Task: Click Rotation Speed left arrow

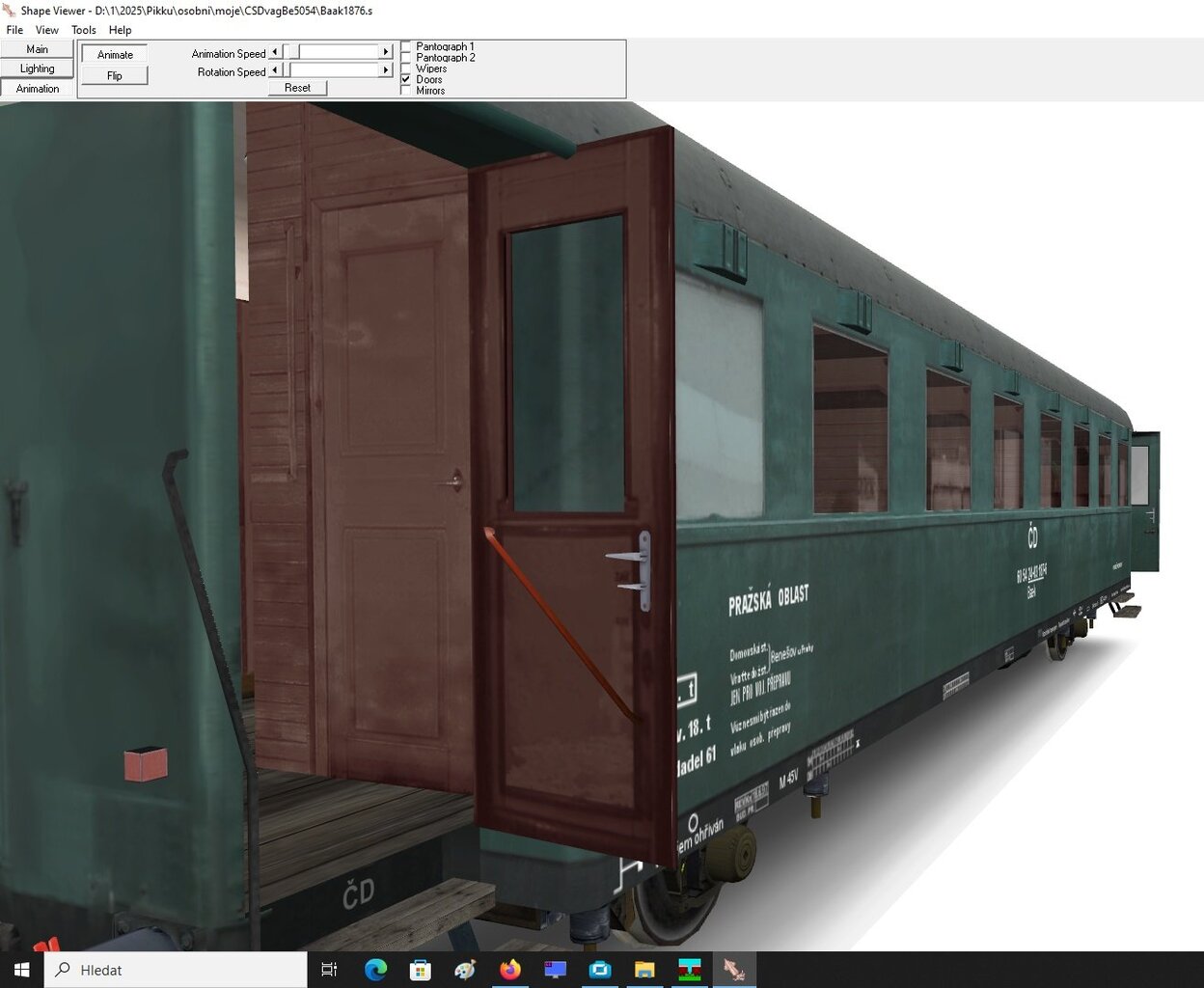Action: point(275,70)
